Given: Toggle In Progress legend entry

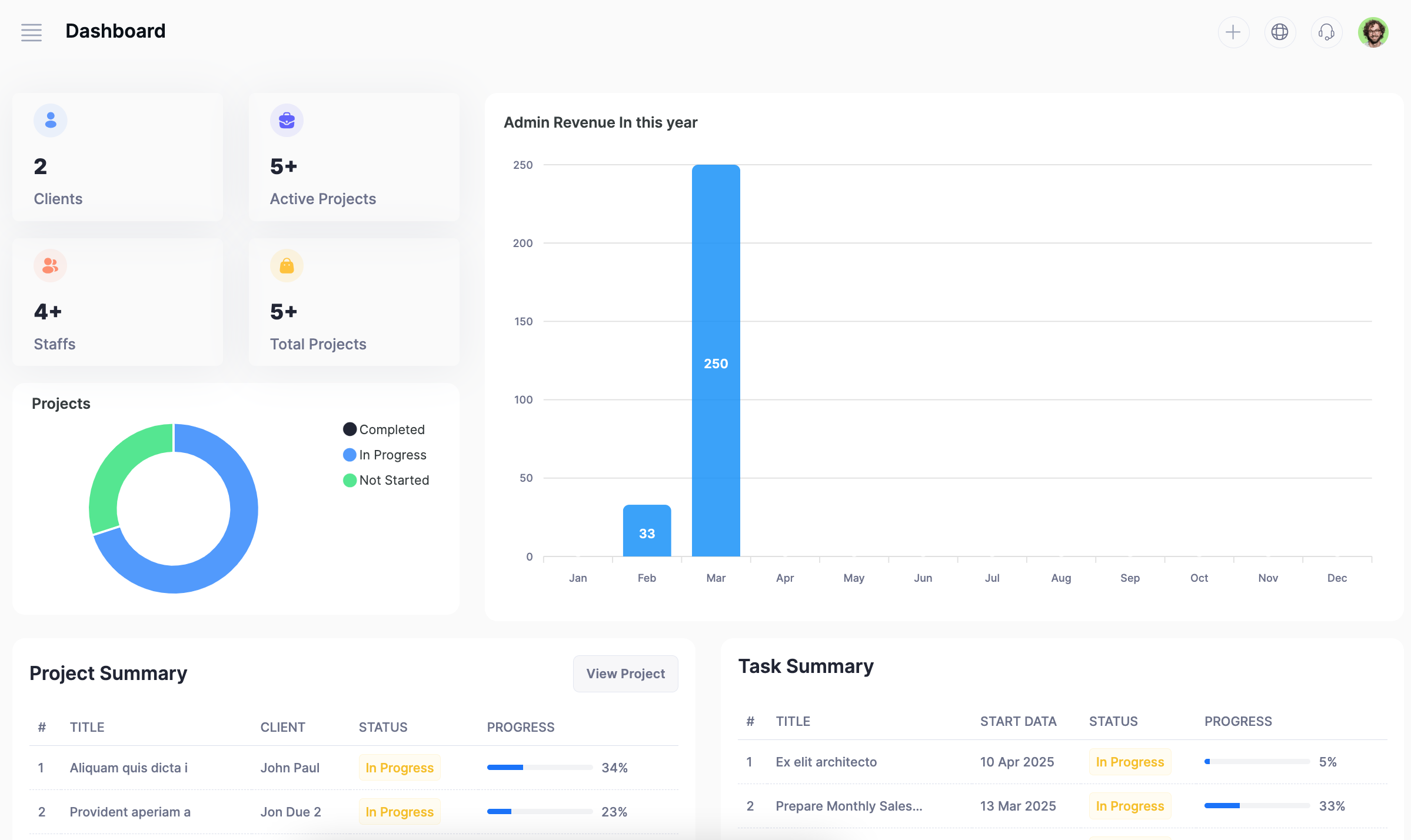Looking at the screenshot, I should [385, 455].
